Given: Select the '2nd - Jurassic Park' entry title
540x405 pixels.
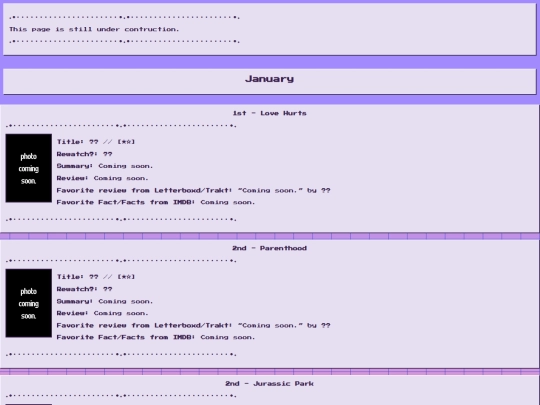Looking at the screenshot, I should 269,384.
